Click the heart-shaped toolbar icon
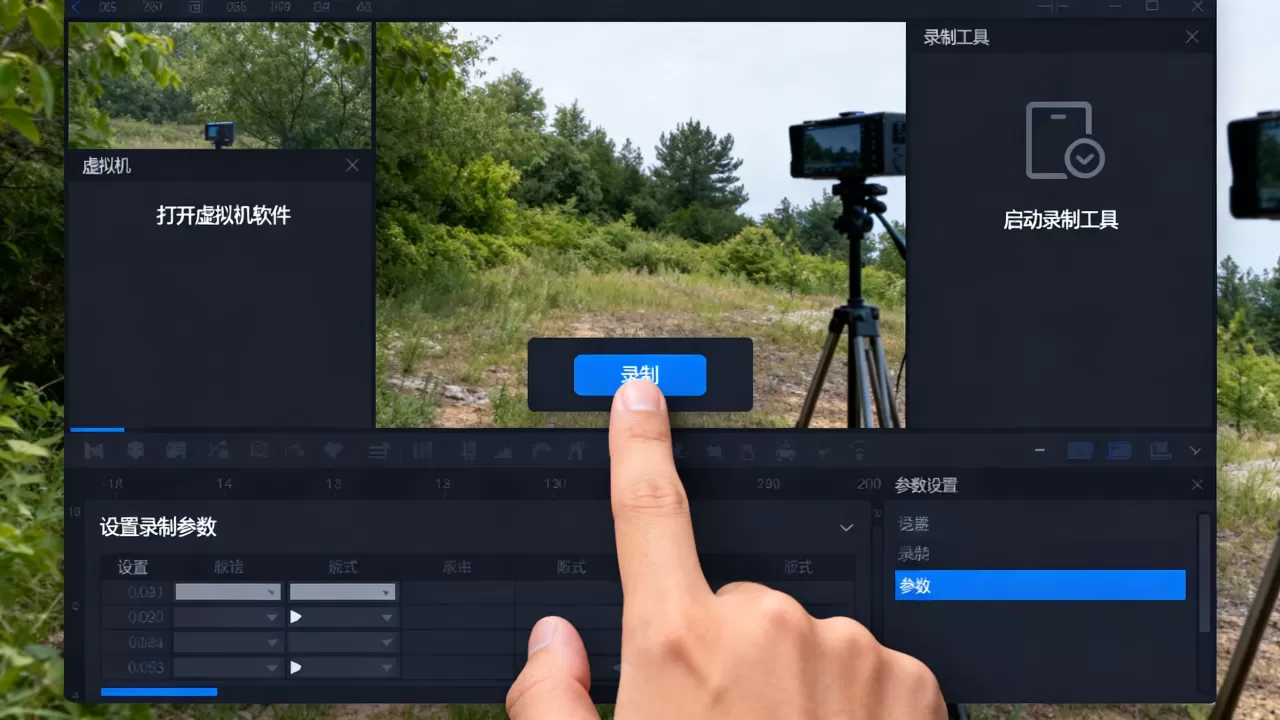The height and width of the screenshot is (720, 1280). tap(333, 451)
